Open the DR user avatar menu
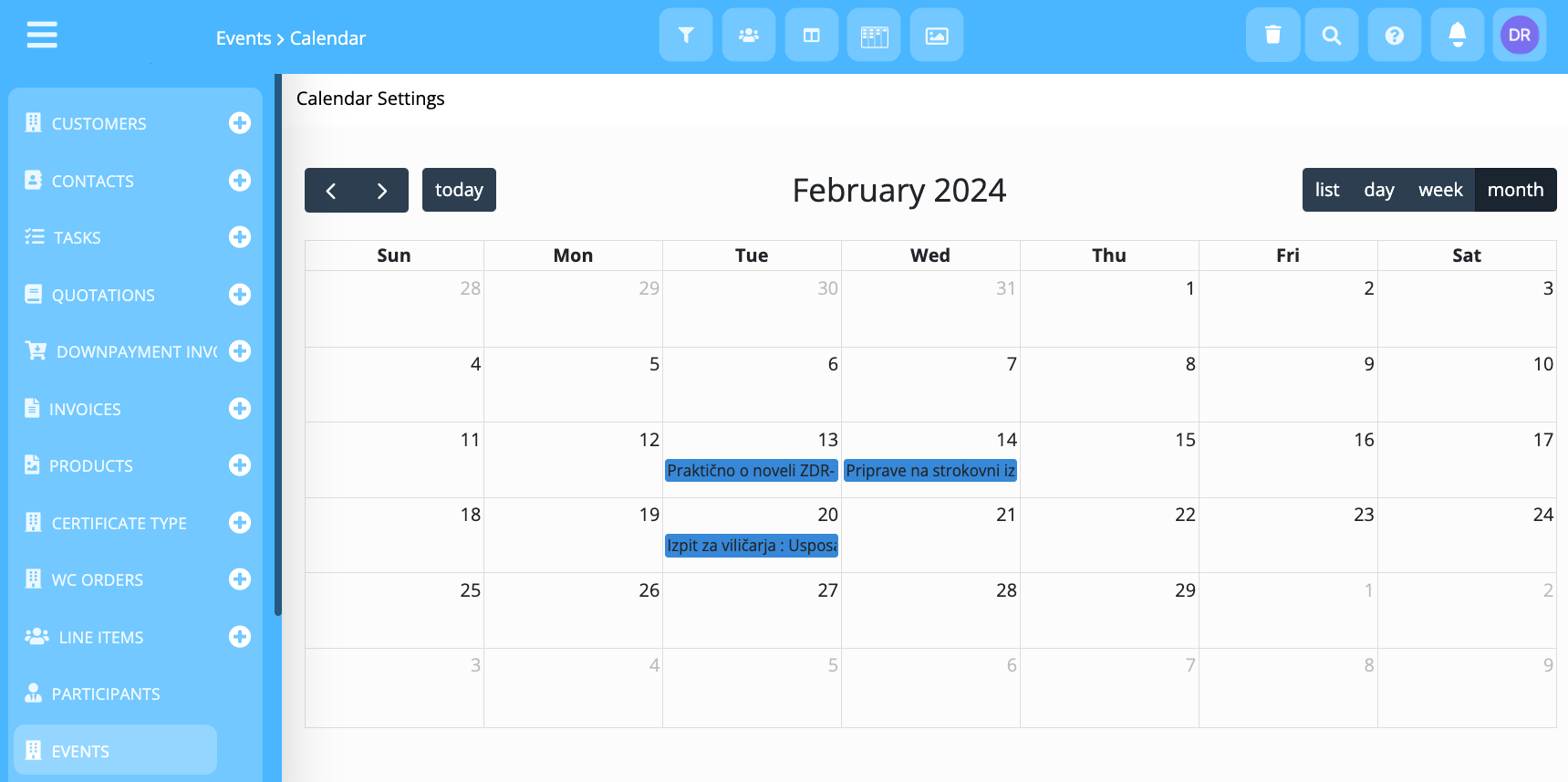This screenshot has width=1568, height=782. tap(1519, 36)
